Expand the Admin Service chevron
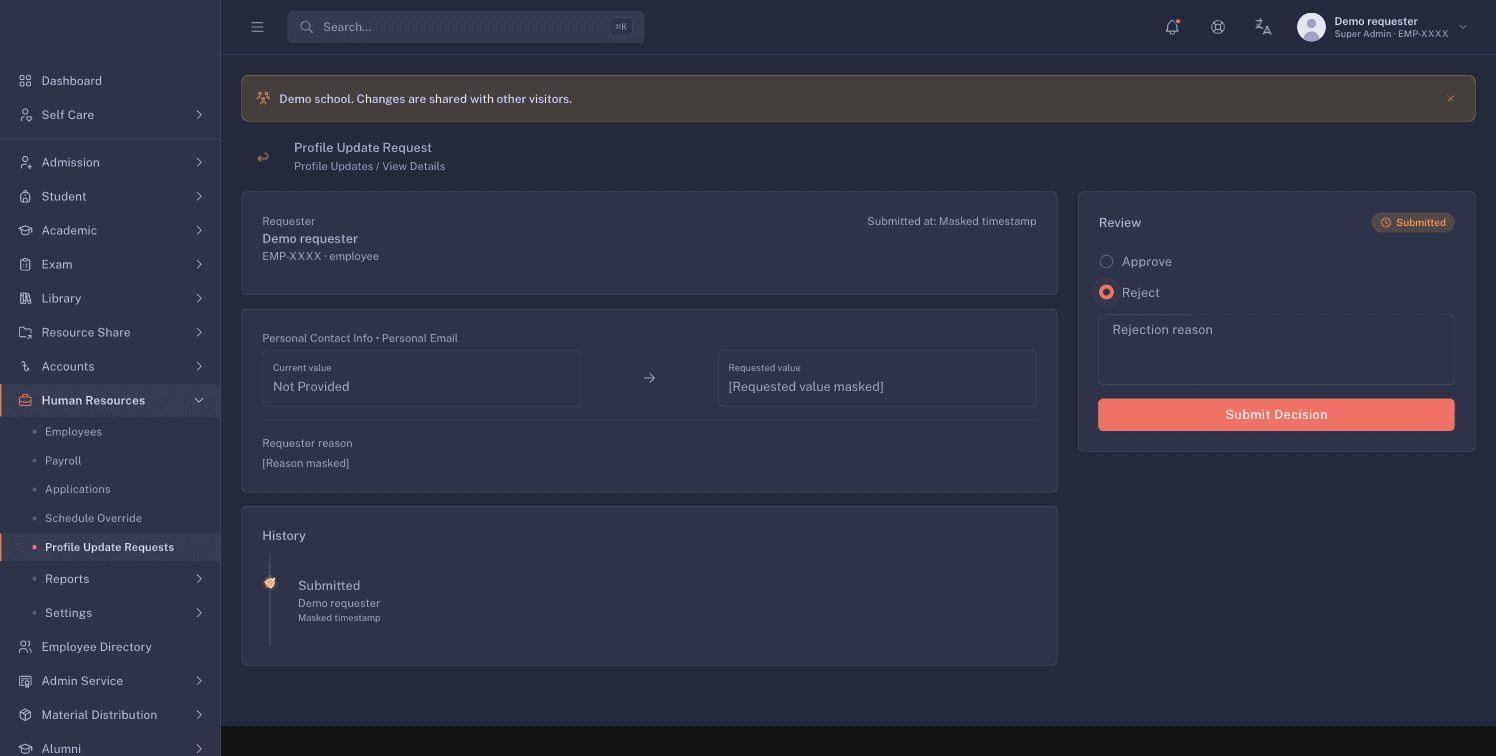The image size is (1496, 756). pyautogui.click(x=199, y=681)
